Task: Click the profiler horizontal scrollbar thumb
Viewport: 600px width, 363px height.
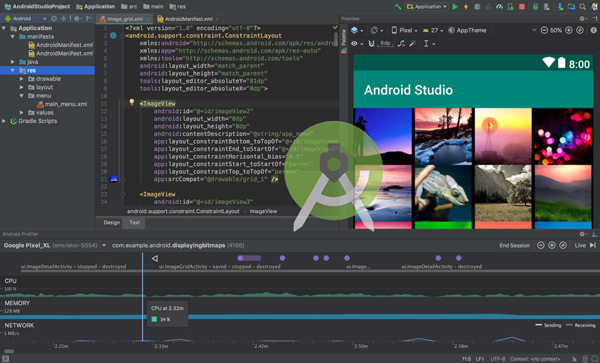Action: pyautogui.click(x=9, y=351)
